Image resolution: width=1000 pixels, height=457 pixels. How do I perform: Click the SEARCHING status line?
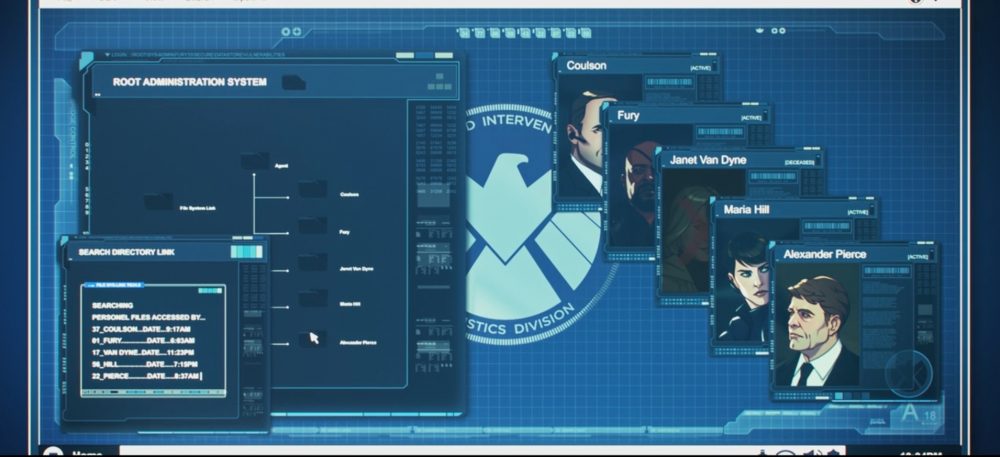click(x=112, y=305)
